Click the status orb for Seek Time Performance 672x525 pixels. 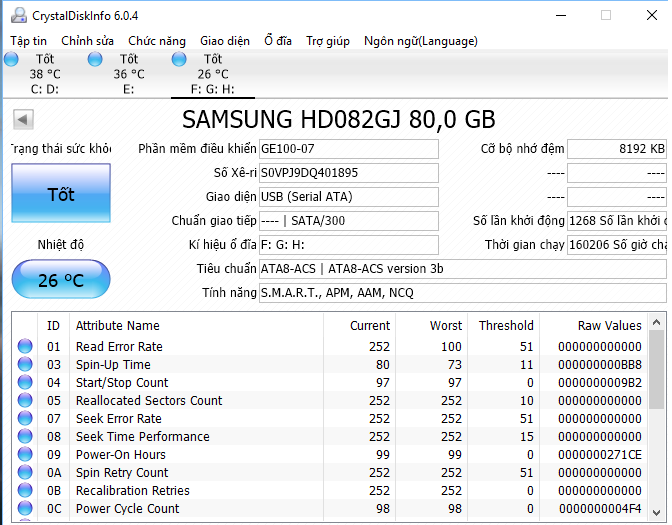coord(25,436)
